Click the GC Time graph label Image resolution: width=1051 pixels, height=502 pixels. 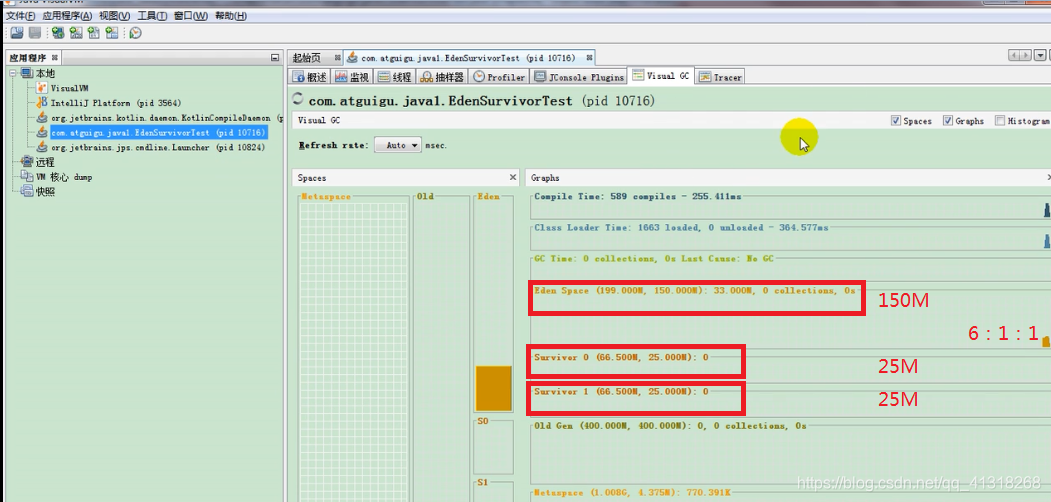pyautogui.click(x=654, y=258)
